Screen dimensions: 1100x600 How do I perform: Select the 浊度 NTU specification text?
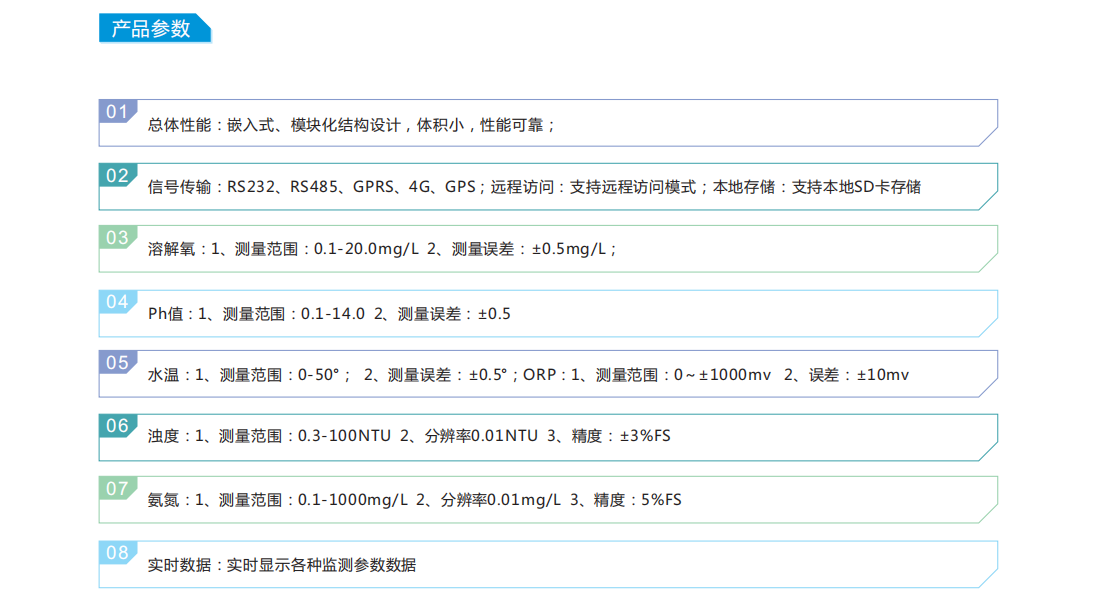[409, 436]
